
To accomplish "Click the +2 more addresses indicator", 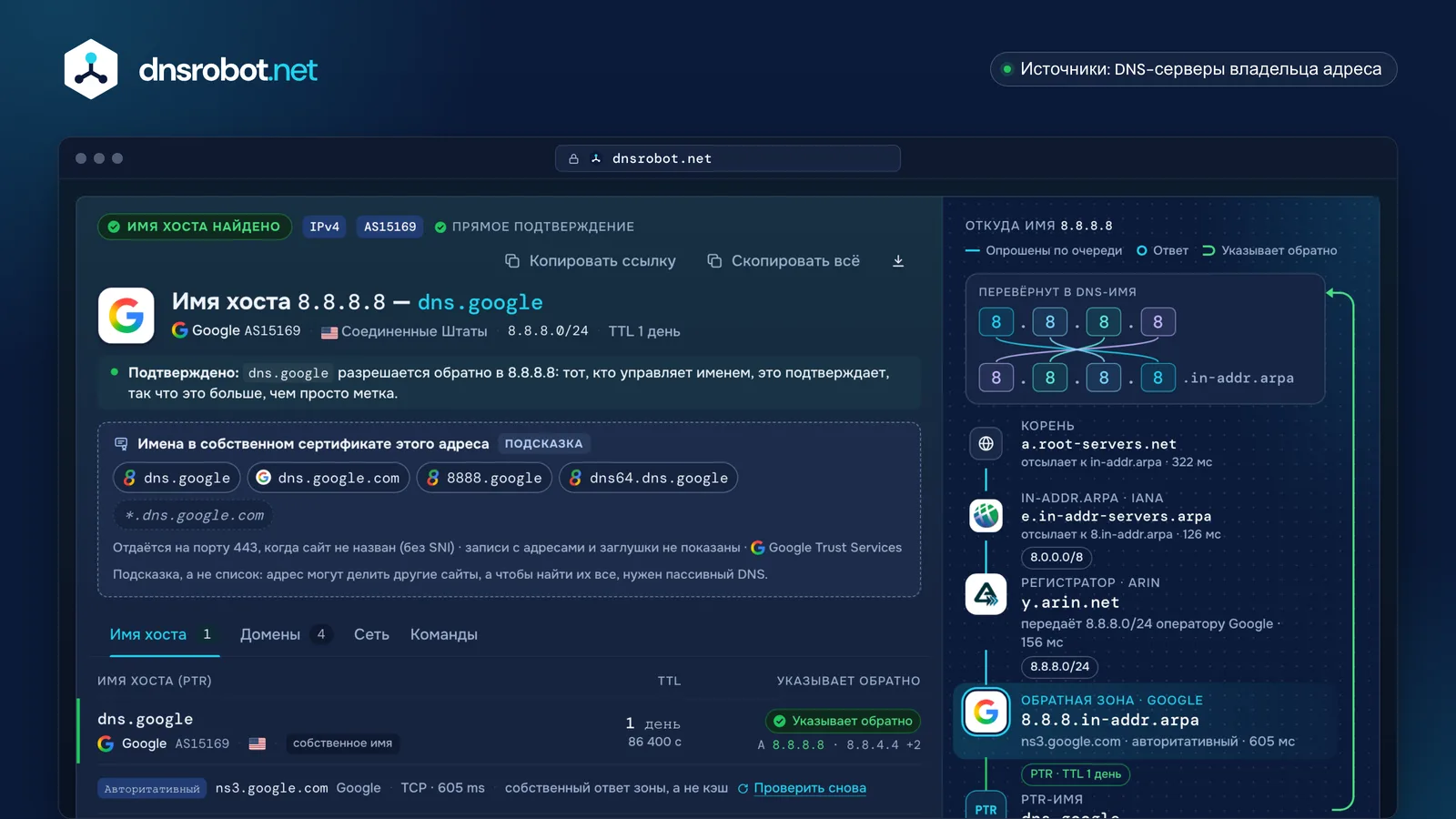I will coord(913,744).
